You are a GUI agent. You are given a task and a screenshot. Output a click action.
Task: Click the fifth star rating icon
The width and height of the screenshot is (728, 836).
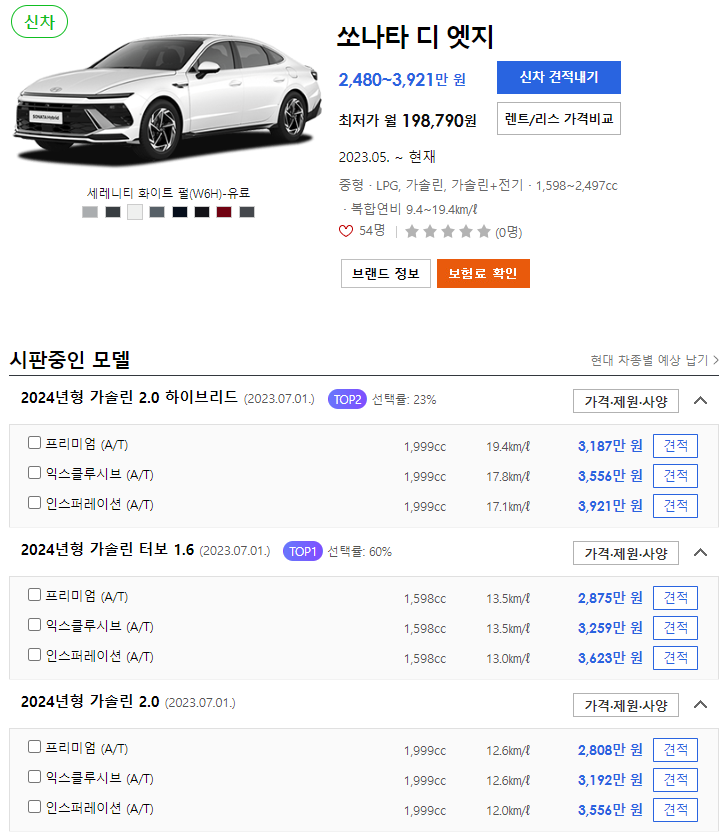pos(484,231)
